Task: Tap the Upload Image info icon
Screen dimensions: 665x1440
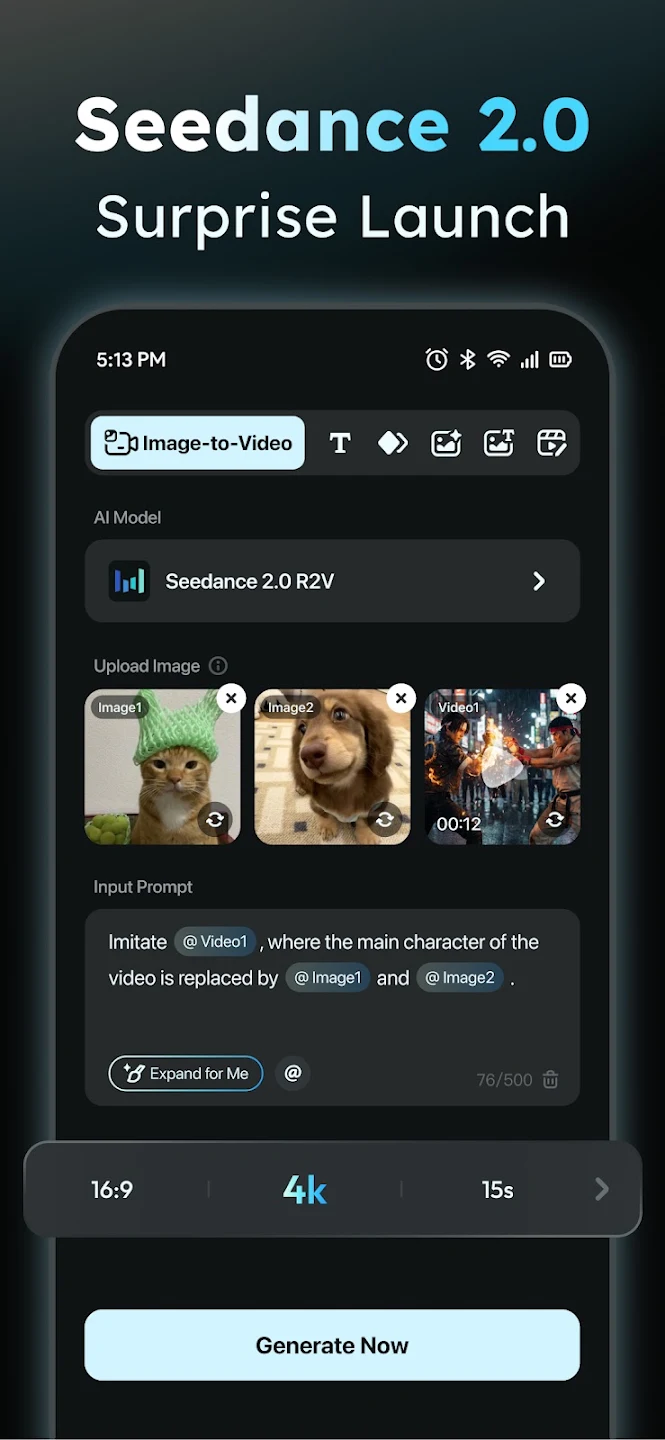Action: 218,666
